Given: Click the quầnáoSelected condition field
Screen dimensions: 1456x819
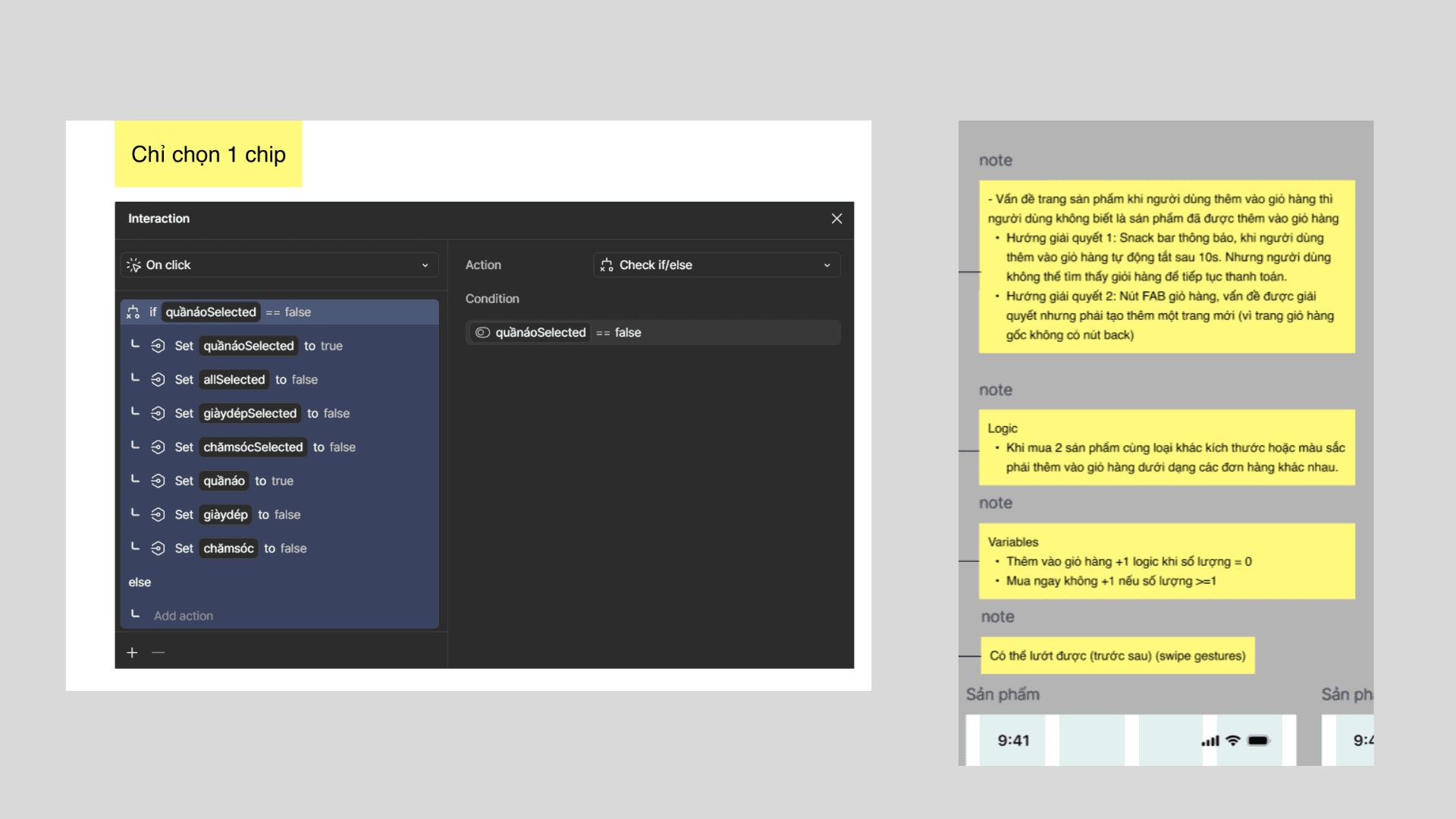Looking at the screenshot, I should [652, 332].
